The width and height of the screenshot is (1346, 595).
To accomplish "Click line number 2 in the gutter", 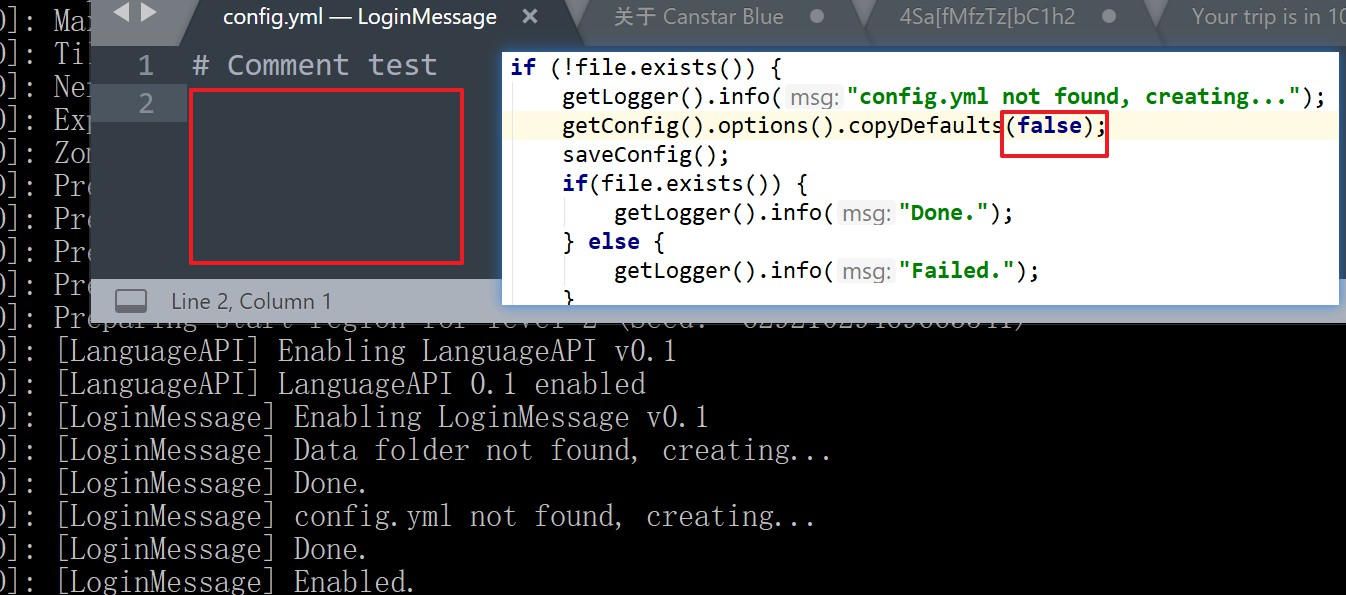I will click(x=146, y=103).
